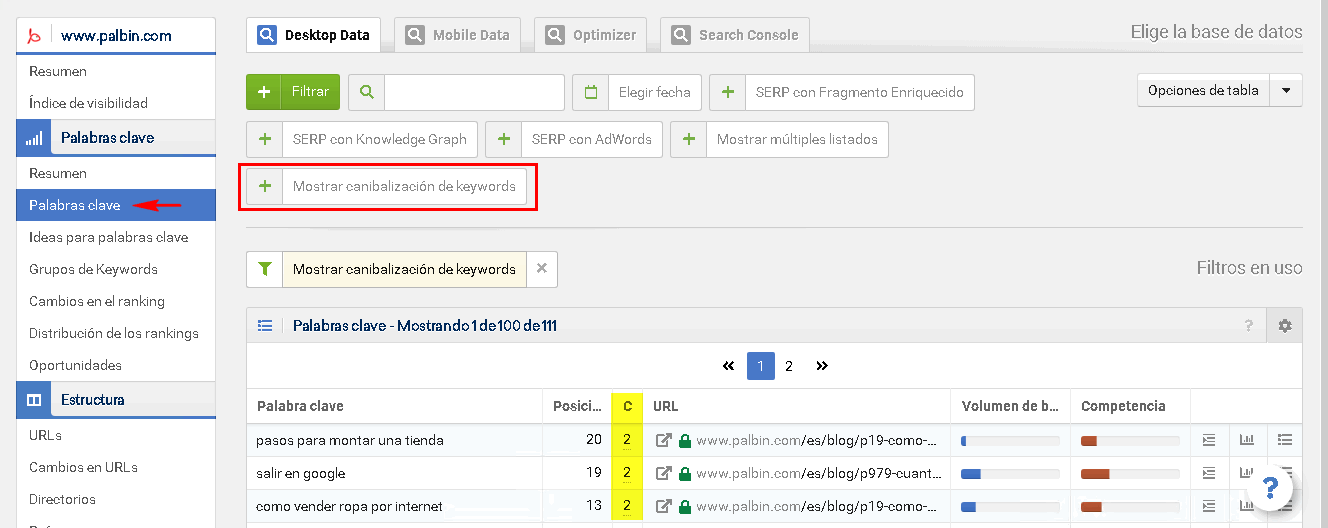
Task: Go to first page double-left arrow
Action: pos(729,366)
